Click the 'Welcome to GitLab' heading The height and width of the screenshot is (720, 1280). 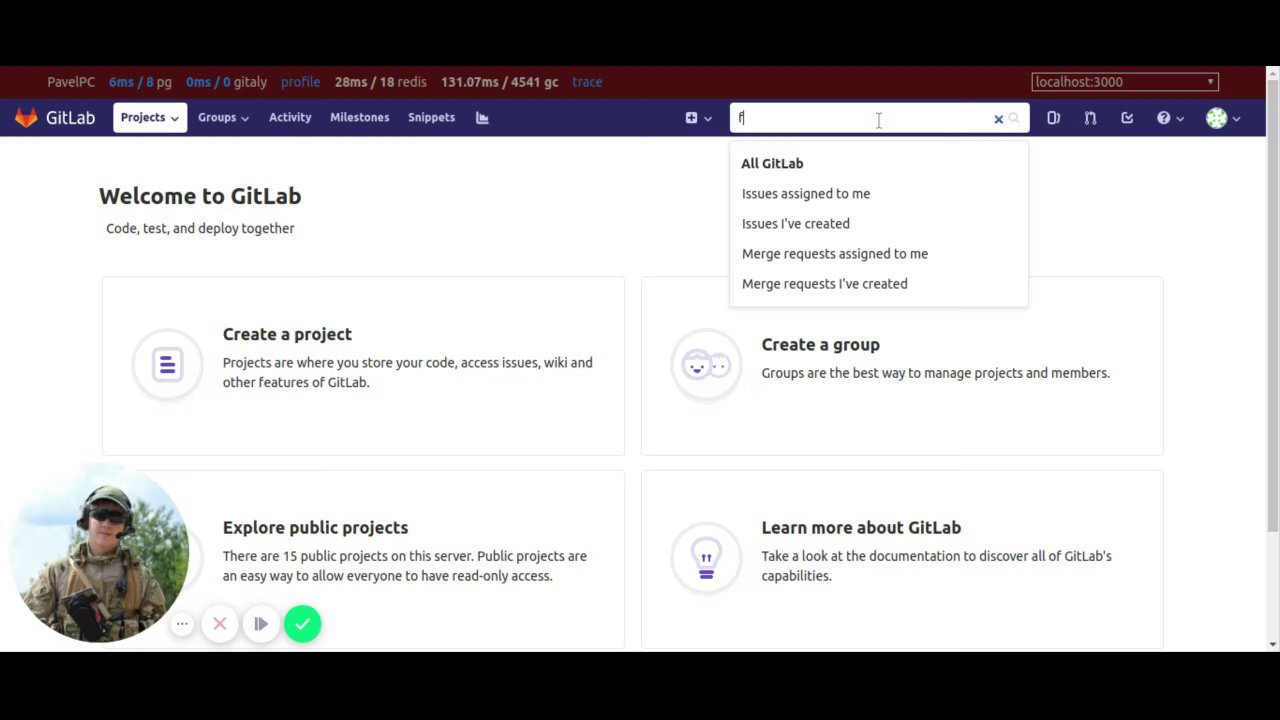[200, 196]
